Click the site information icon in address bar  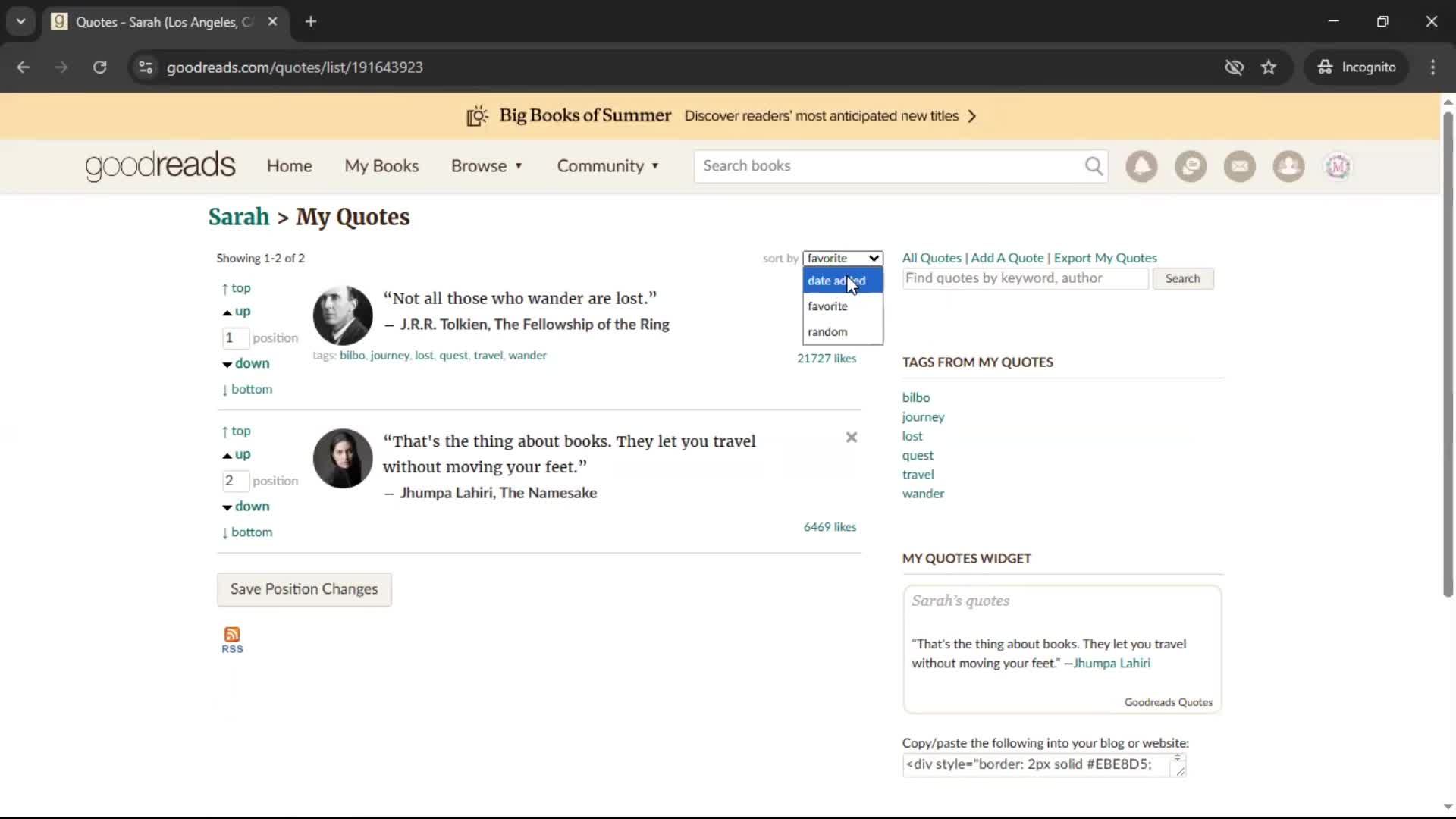pyautogui.click(x=146, y=67)
